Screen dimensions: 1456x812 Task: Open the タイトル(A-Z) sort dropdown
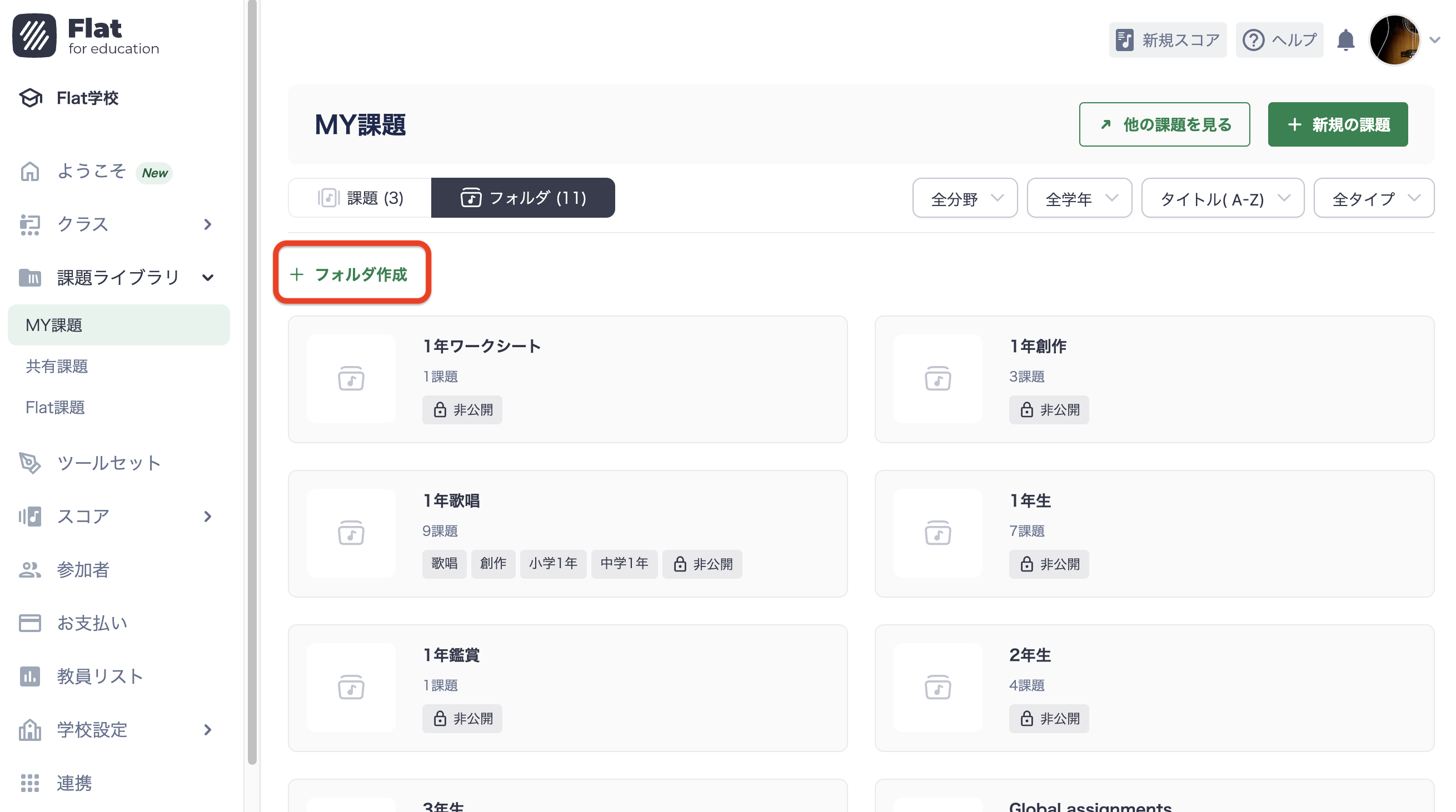point(1223,198)
